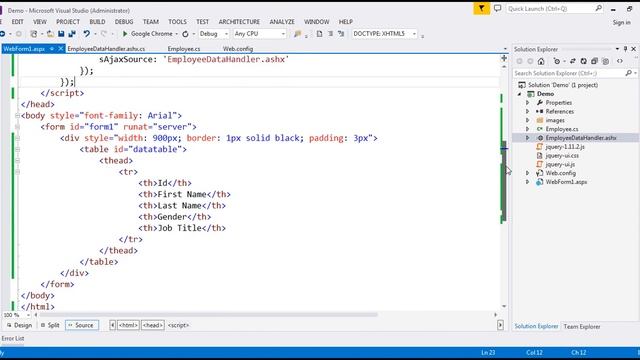640x360 pixels.
Task: Select jquery-1.11.2.js in Solution Explorer
Action: tap(565, 147)
